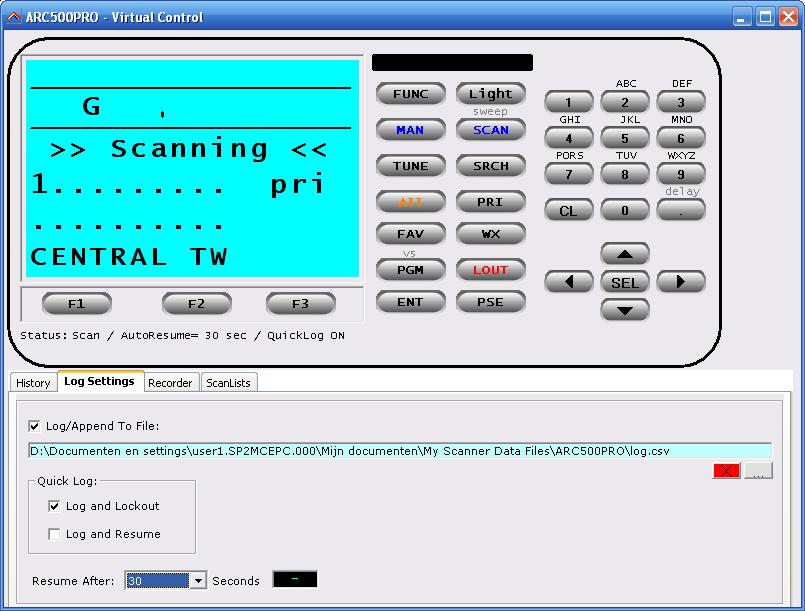This screenshot has height=611, width=805.
Task: Lock out channel with LOUT key
Action: point(490,270)
